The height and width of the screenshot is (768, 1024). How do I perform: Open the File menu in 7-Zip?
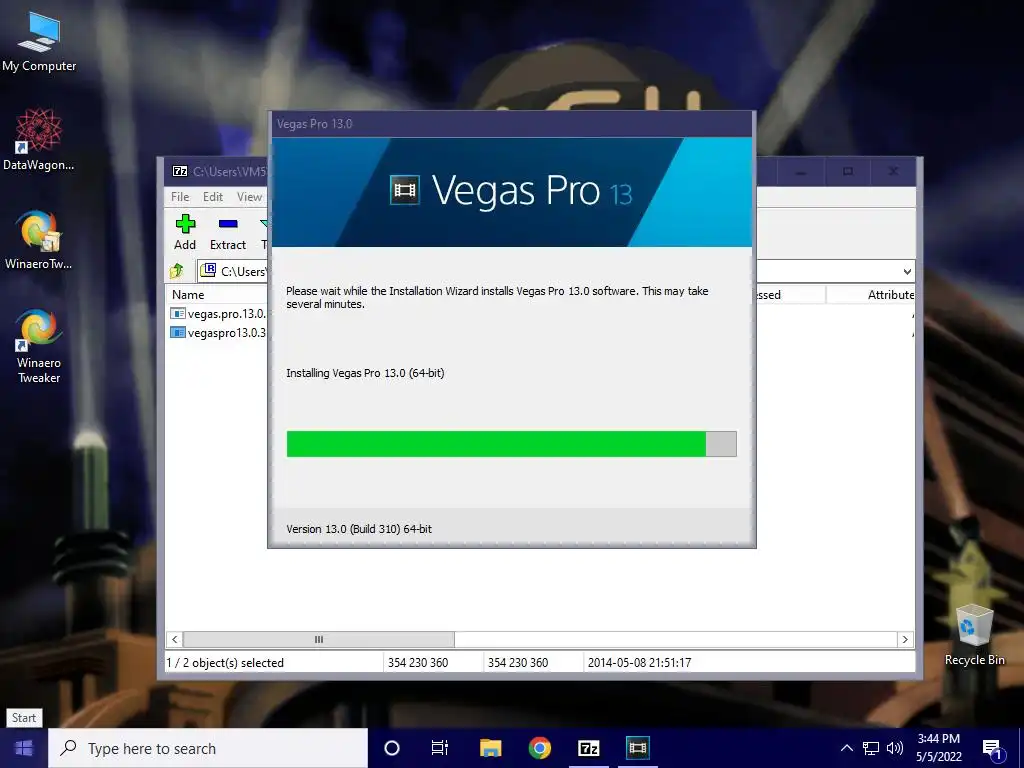click(180, 197)
